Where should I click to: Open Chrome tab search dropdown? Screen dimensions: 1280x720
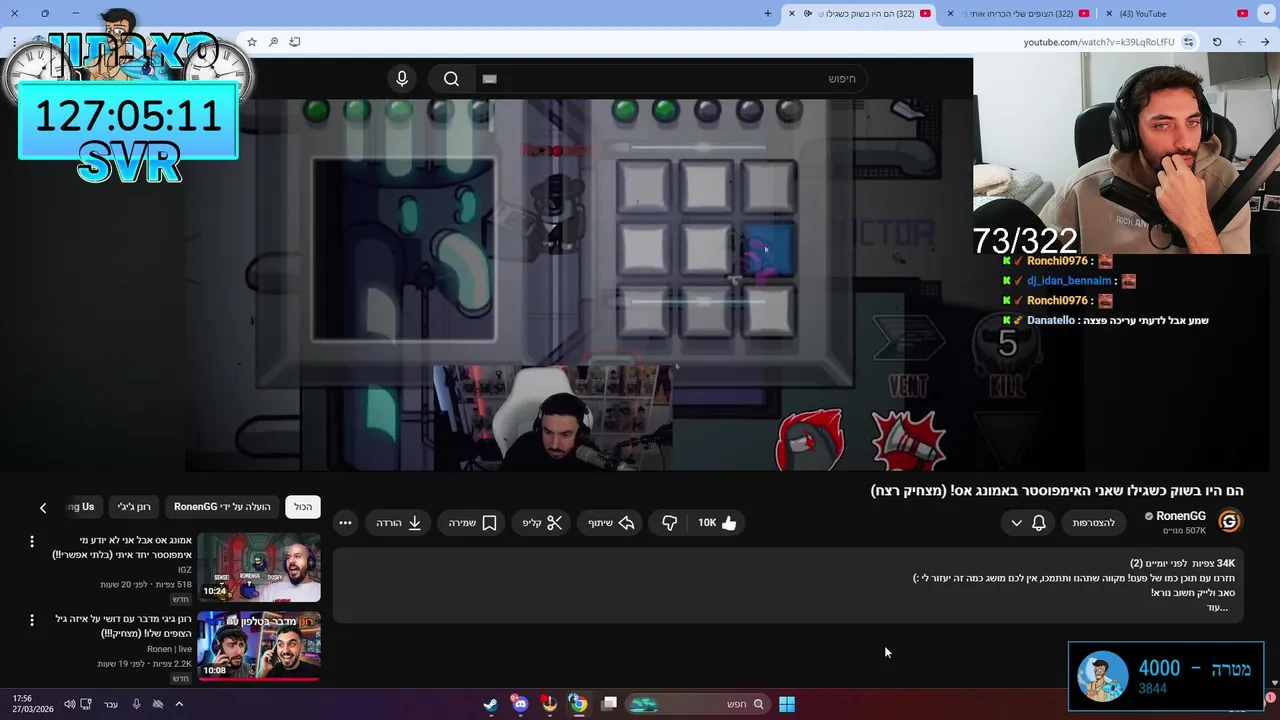[1267, 14]
